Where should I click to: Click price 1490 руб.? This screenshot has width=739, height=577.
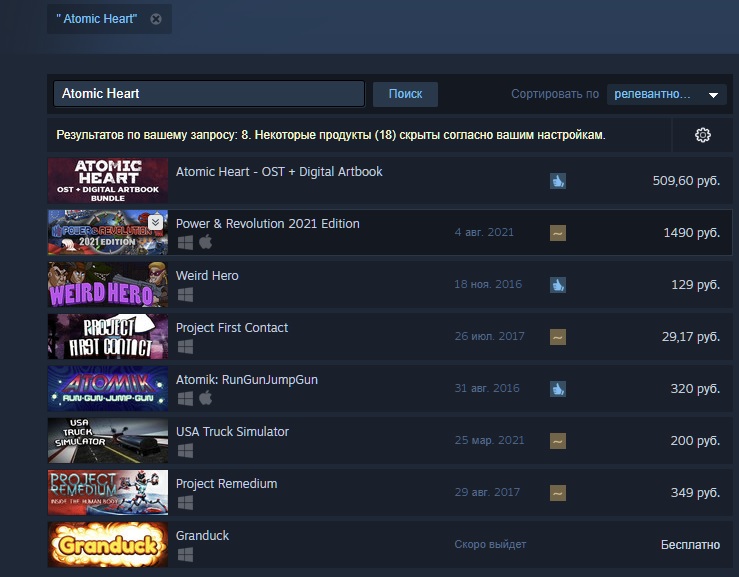(x=692, y=232)
